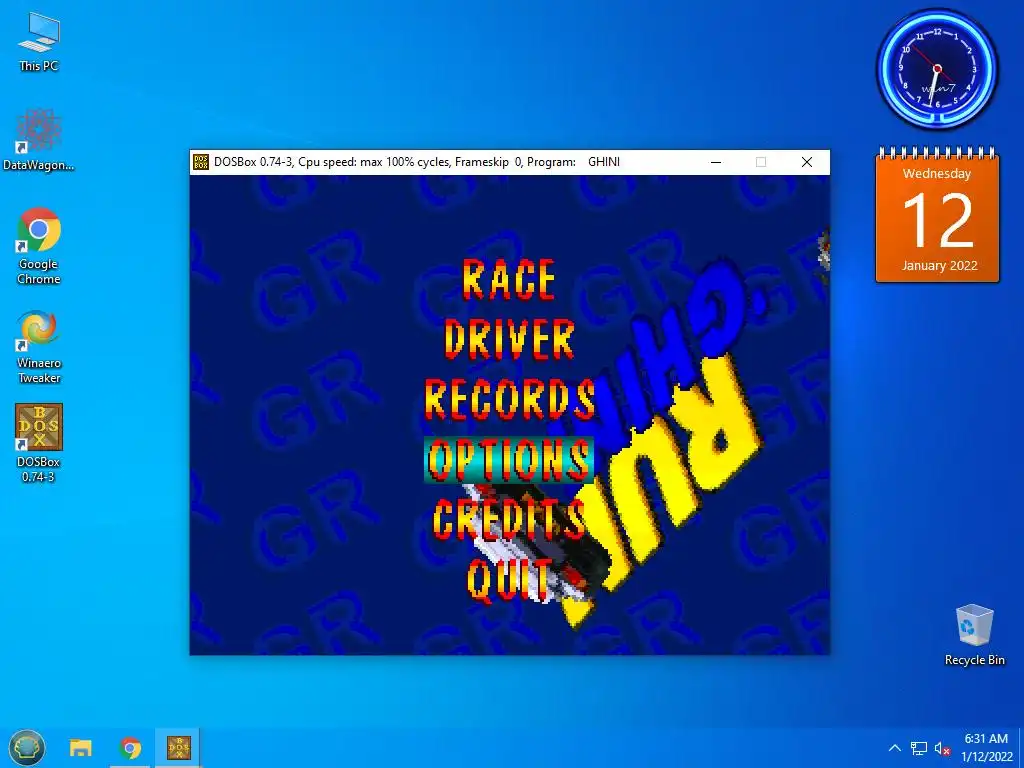Choose the highlighted OPTIONS menu entry
This screenshot has width=1024, height=768.
tap(509, 460)
